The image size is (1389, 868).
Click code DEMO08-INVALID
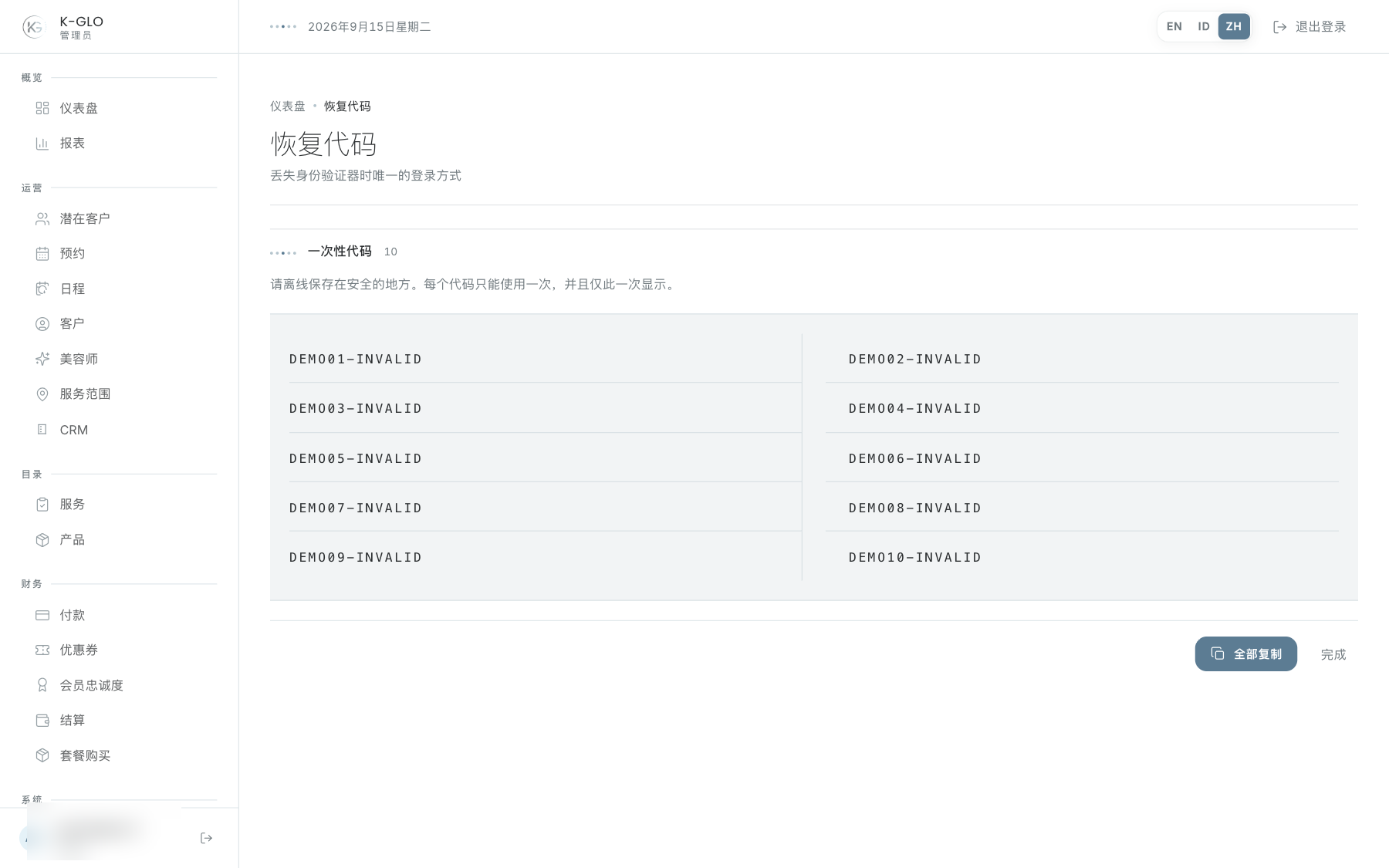(915, 508)
